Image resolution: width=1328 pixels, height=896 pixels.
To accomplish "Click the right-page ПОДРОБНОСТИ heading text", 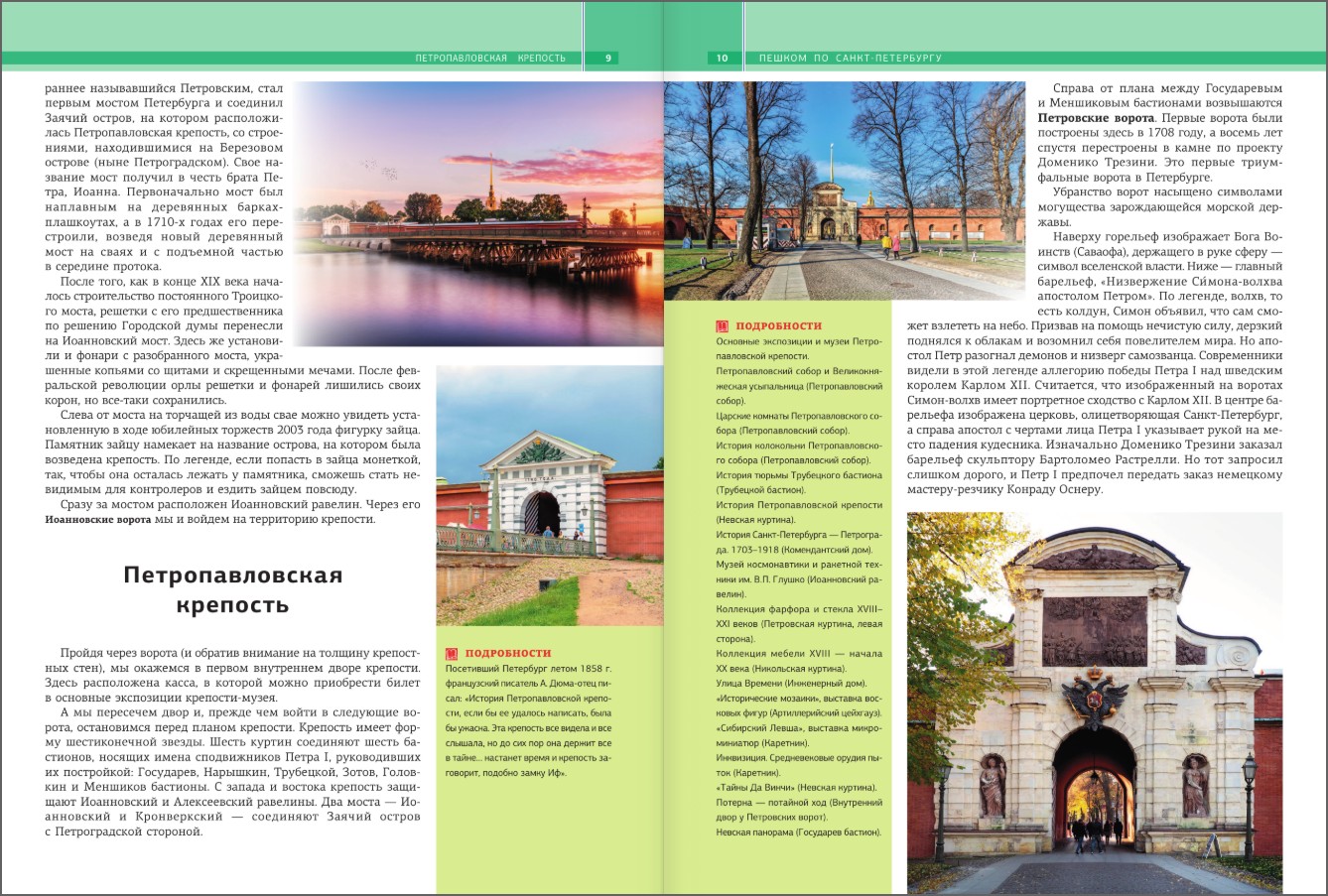I will [x=778, y=326].
